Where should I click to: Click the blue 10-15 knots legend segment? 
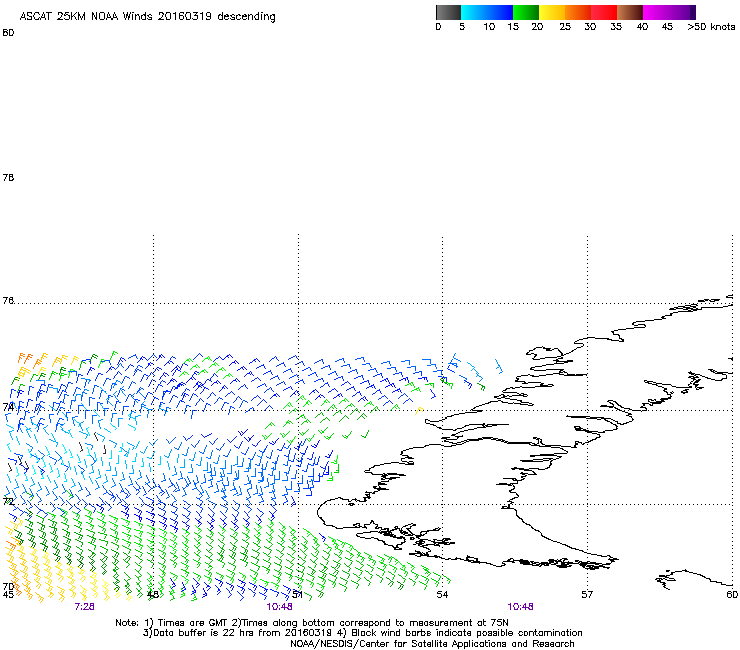click(x=500, y=12)
